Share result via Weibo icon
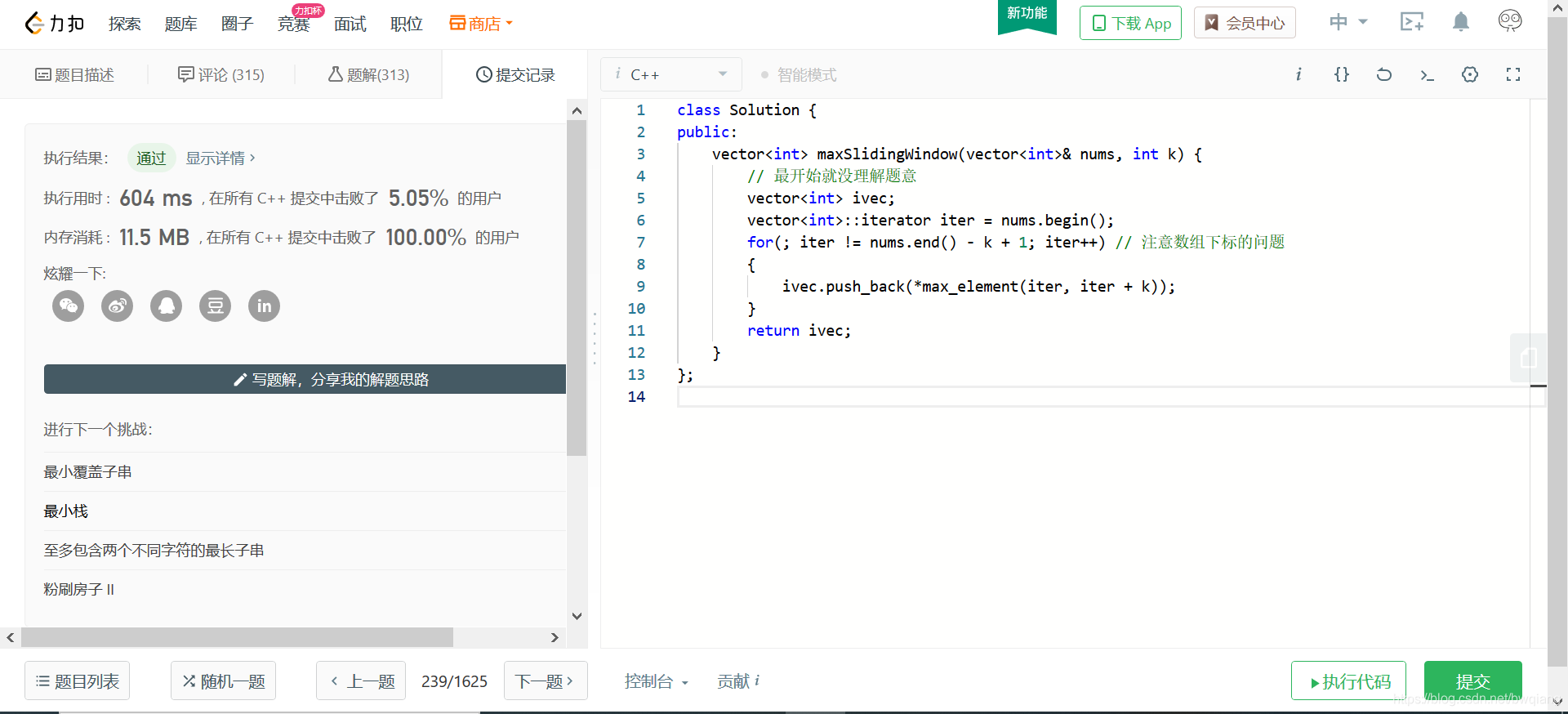The width and height of the screenshot is (1568, 714). (118, 306)
